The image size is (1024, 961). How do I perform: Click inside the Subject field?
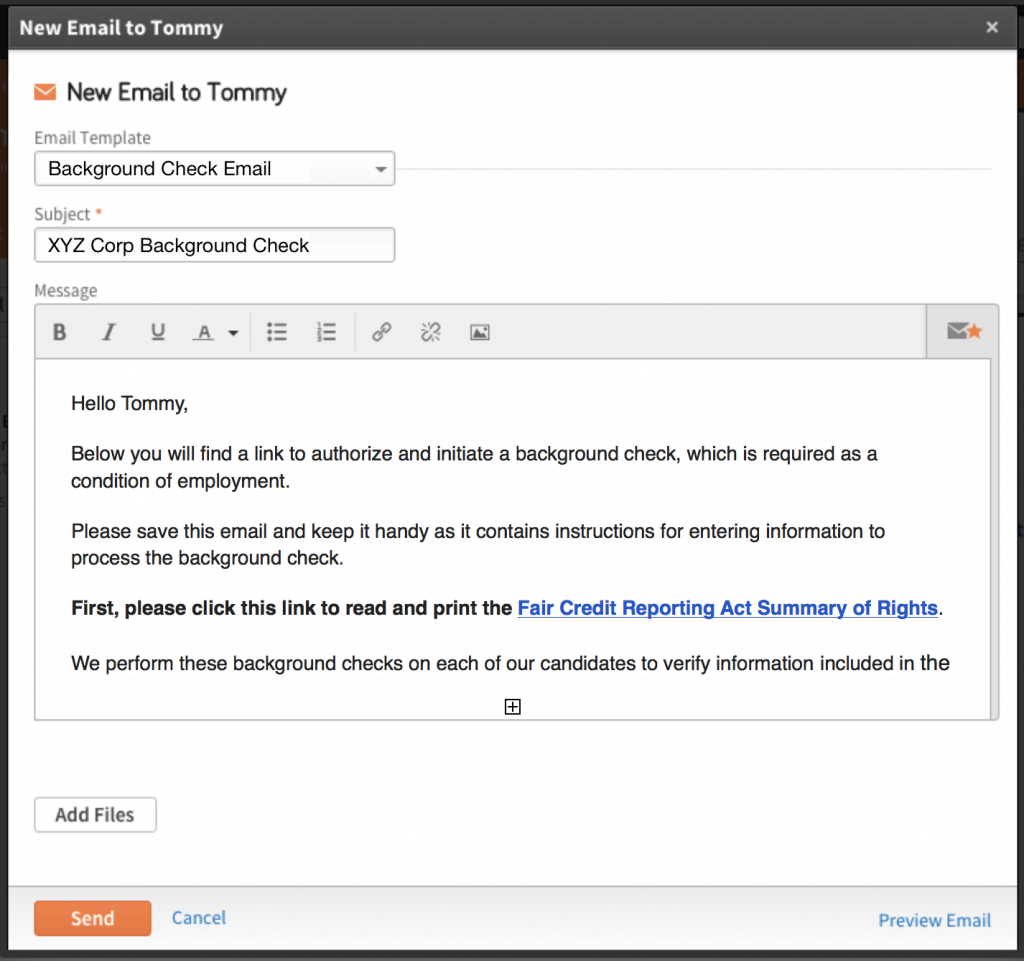point(214,245)
